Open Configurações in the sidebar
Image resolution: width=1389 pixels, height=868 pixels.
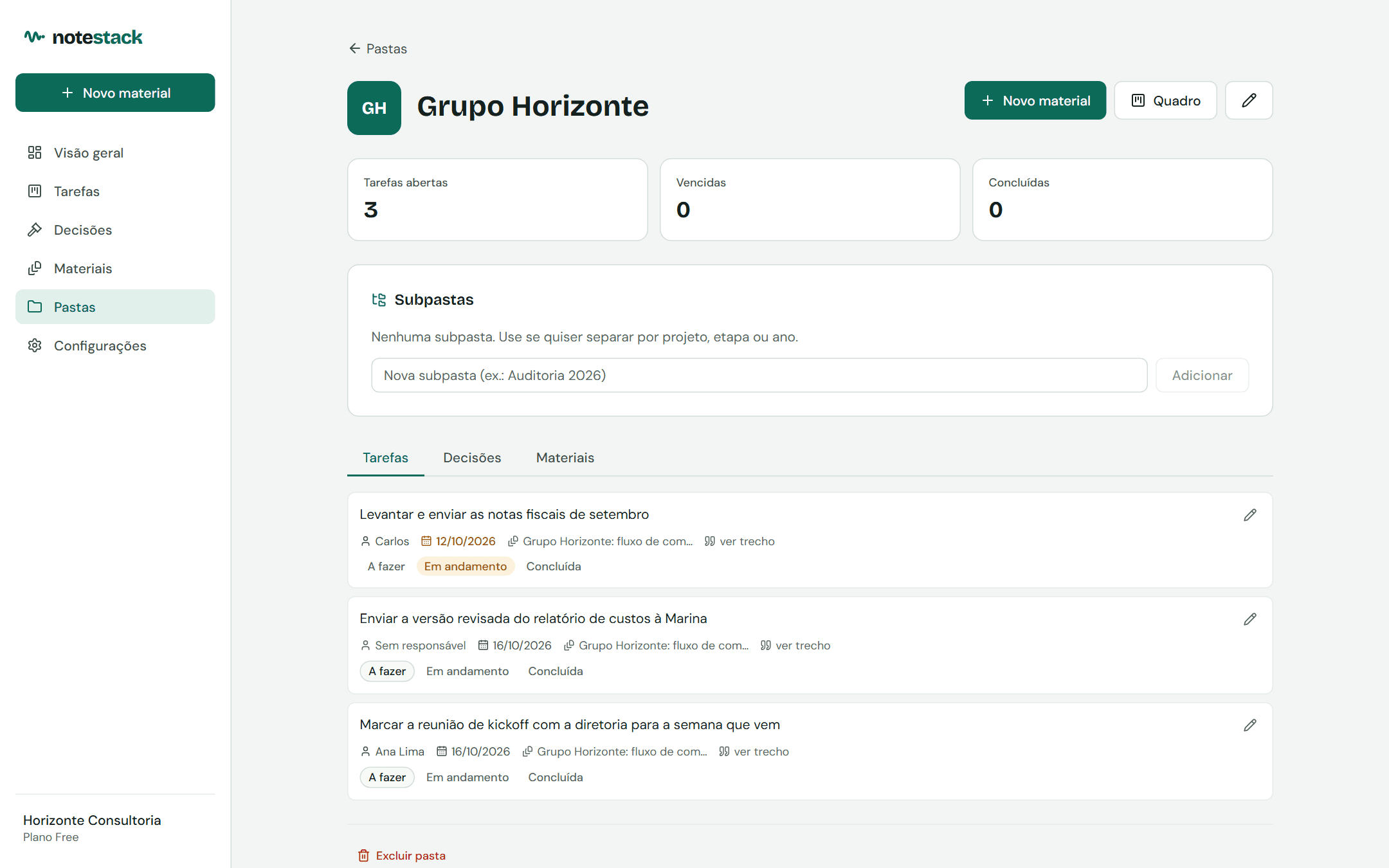tap(115, 345)
